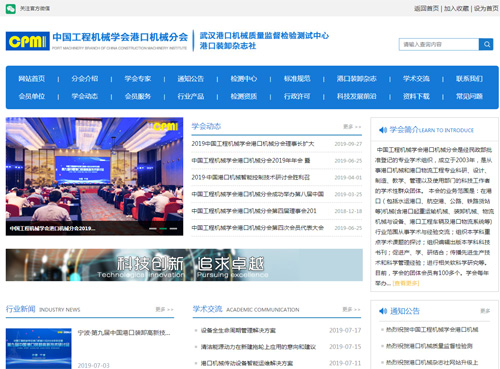Open 分会介绍 in the navigation bar
The width and height of the screenshot is (500, 369).
(x=85, y=79)
